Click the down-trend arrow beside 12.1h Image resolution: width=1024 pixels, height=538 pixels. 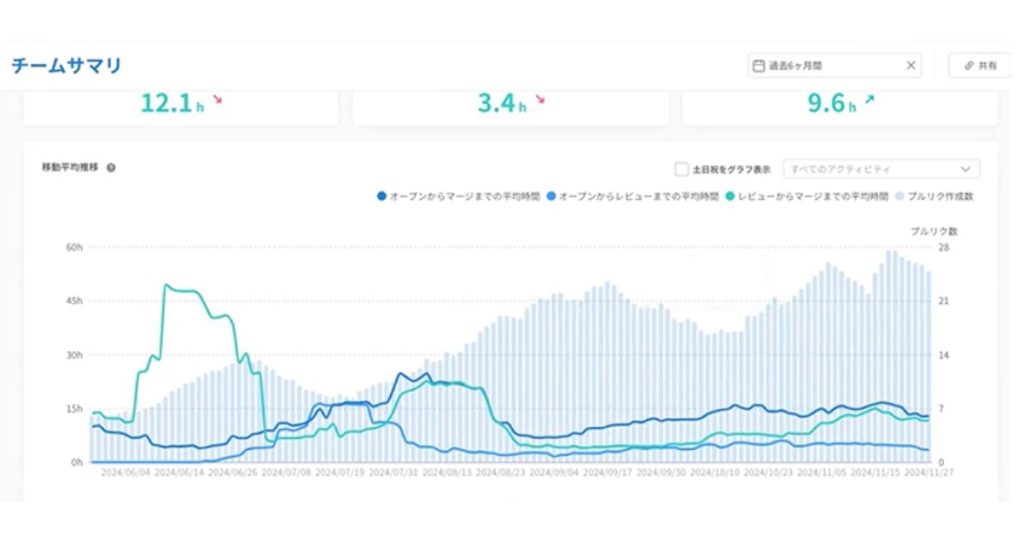217,100
